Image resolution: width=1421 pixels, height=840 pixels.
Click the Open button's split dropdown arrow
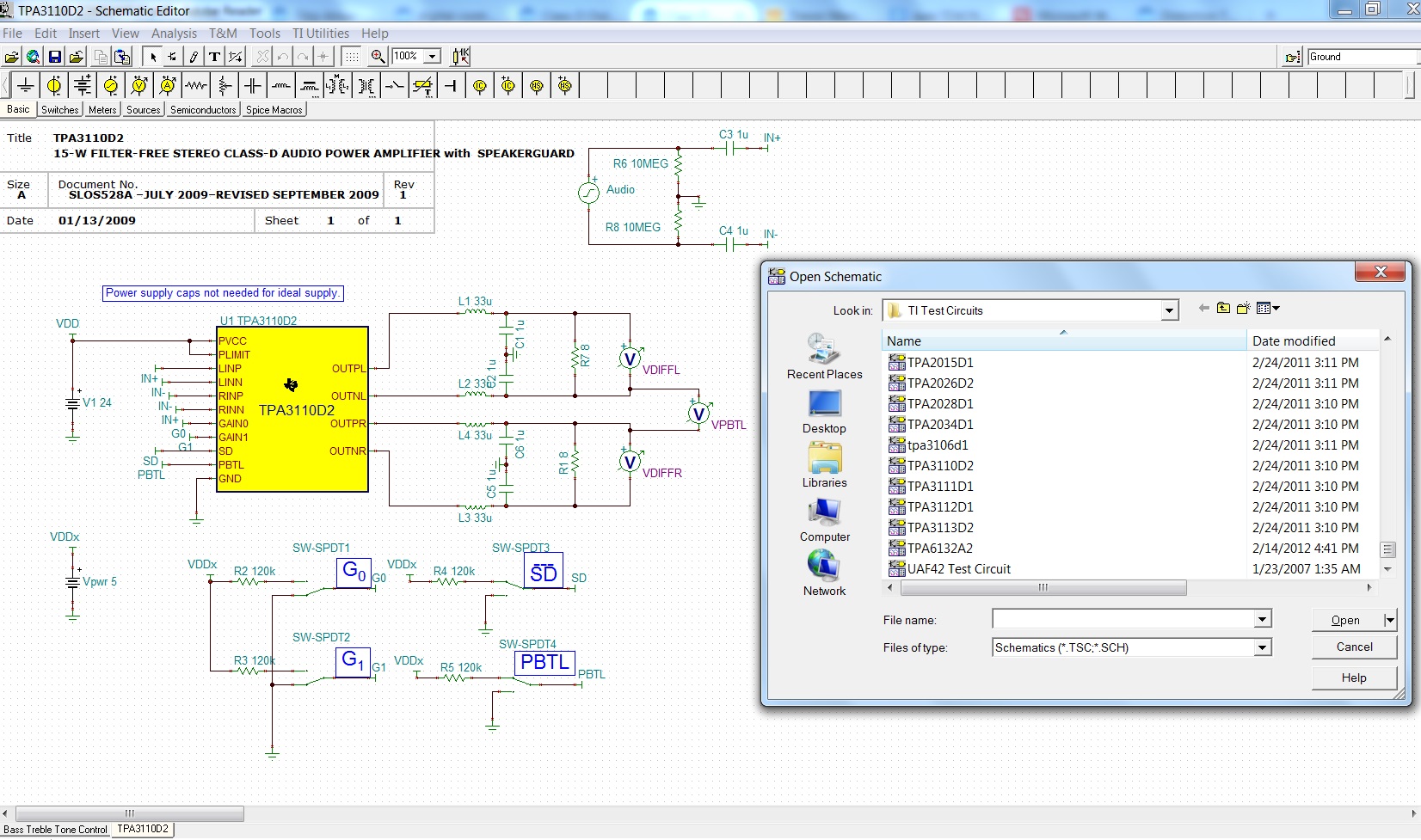(x=1389, y=620)
